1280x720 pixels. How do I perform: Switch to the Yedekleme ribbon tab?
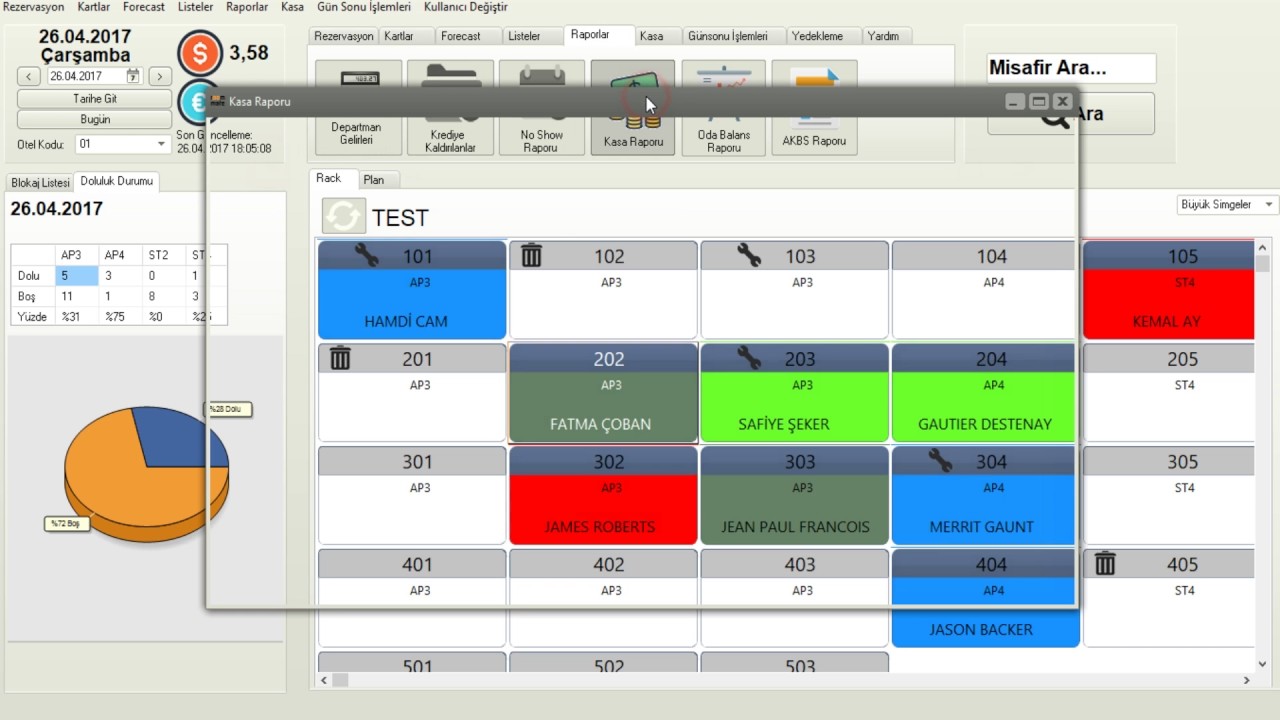pyautogui.click(x=823, y=36)
